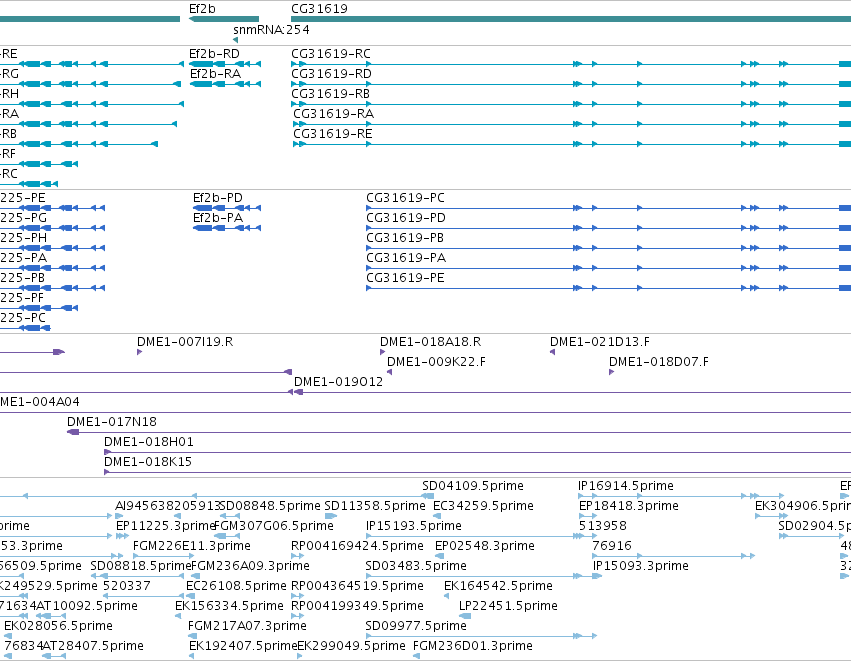851x661 pixels.
Task: Click the DME1-007I19.R clone label
Action: point(185,342)
